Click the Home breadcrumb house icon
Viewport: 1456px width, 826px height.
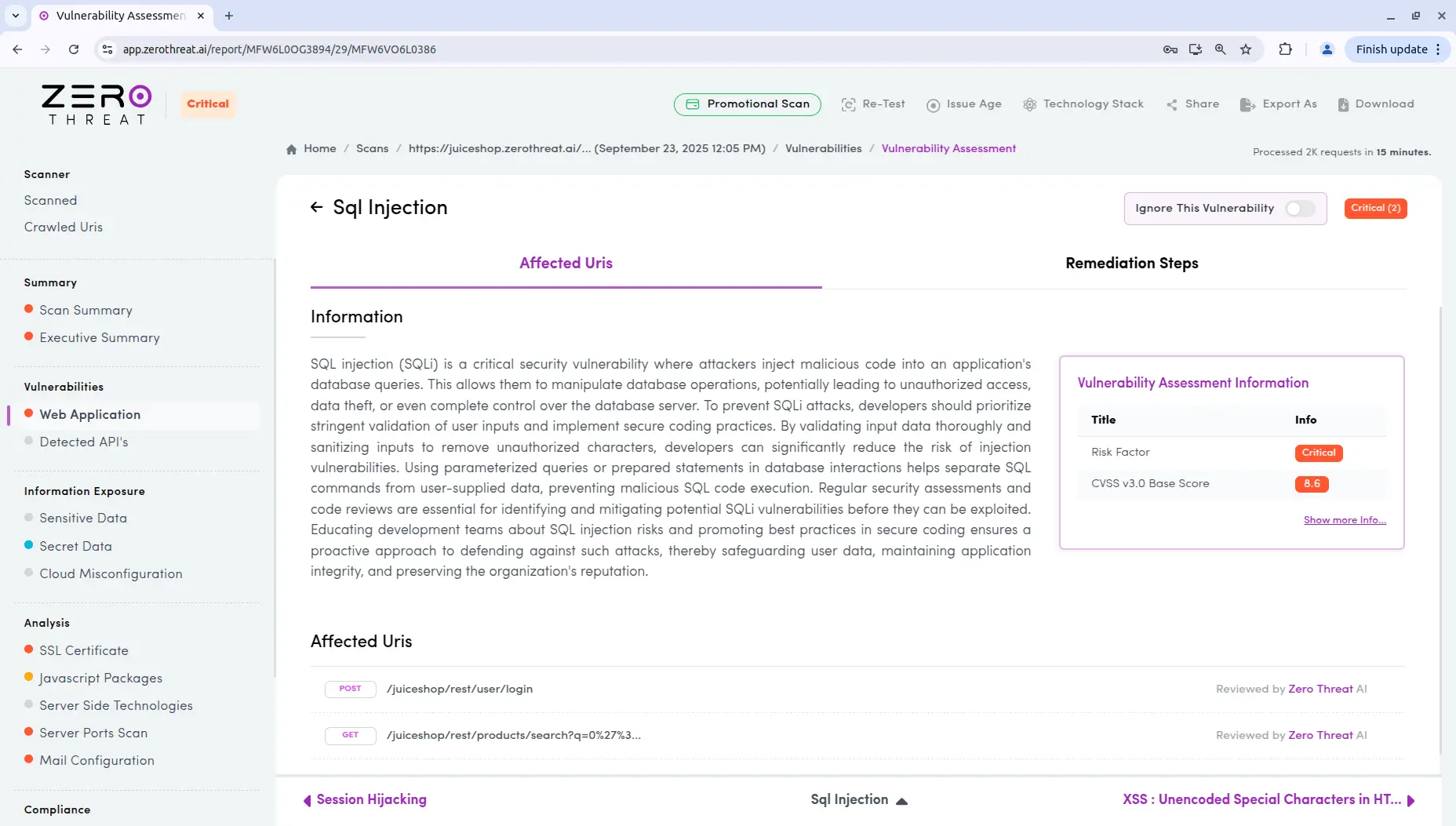tap(292, 149)
